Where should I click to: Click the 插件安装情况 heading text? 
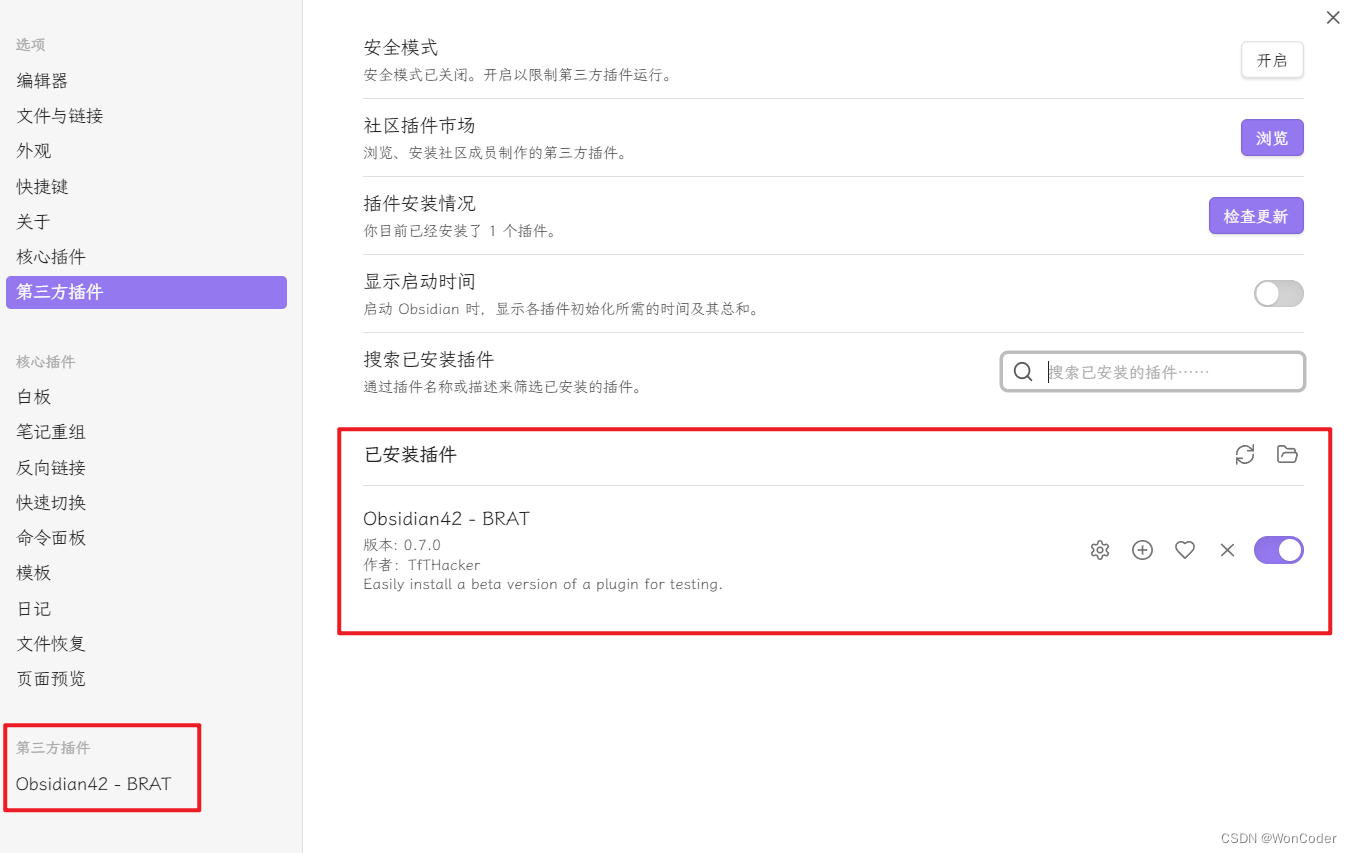click(419, 204)
